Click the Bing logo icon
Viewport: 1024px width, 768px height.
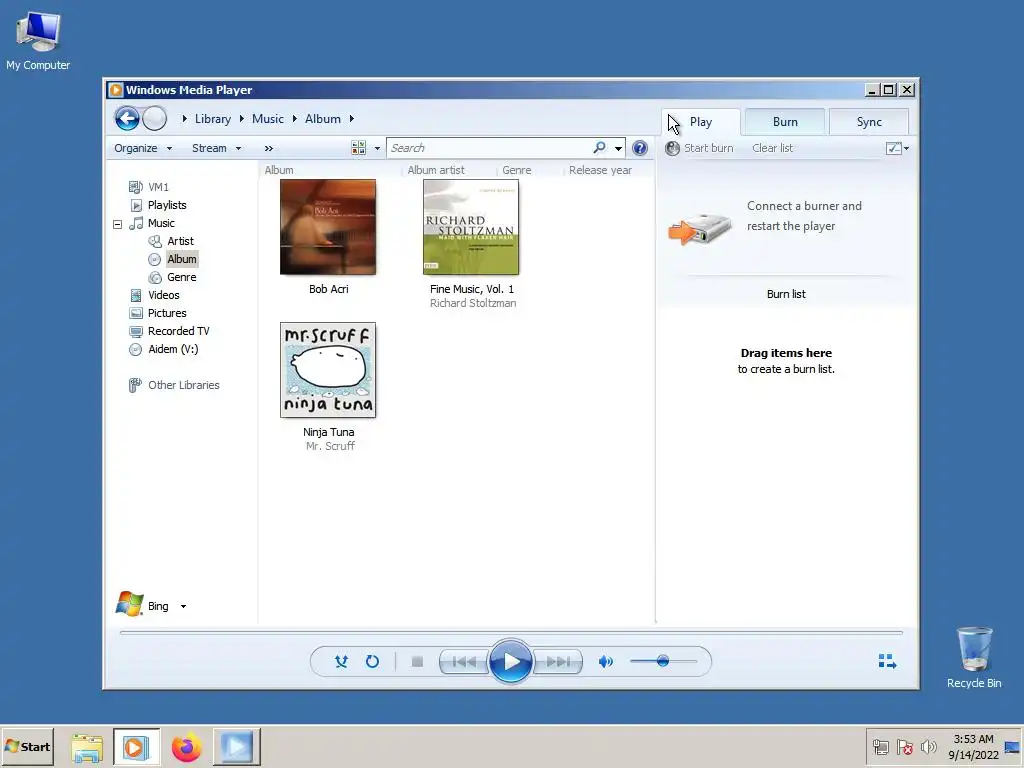(129, 604)
